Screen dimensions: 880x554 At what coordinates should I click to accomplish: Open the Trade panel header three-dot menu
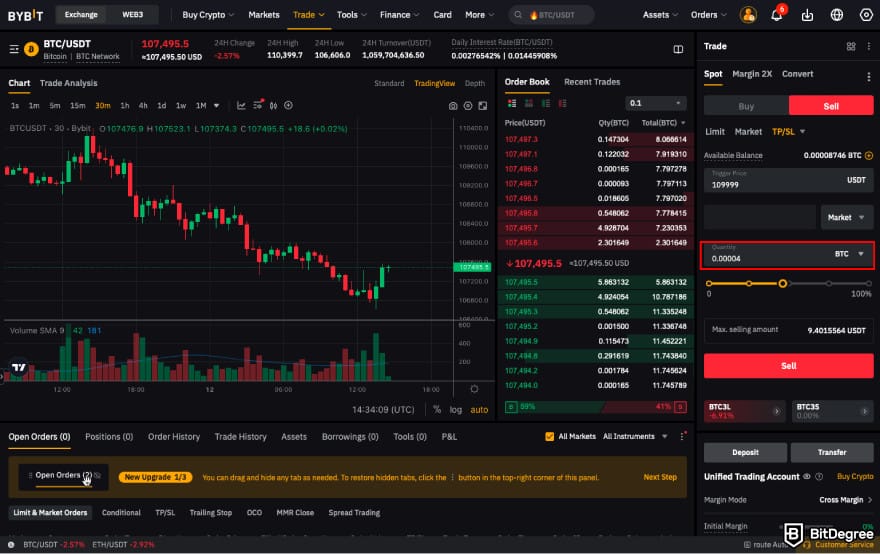coord(869,47)
